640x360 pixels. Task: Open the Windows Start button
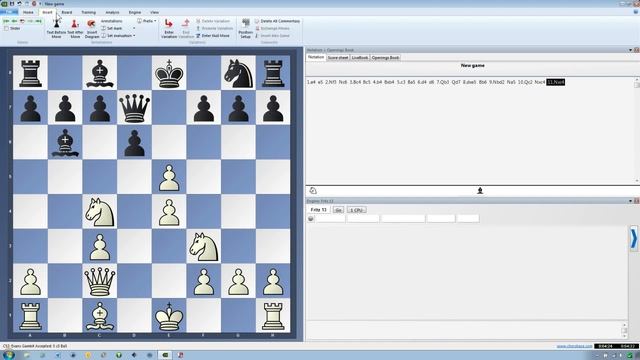point(8,355)
